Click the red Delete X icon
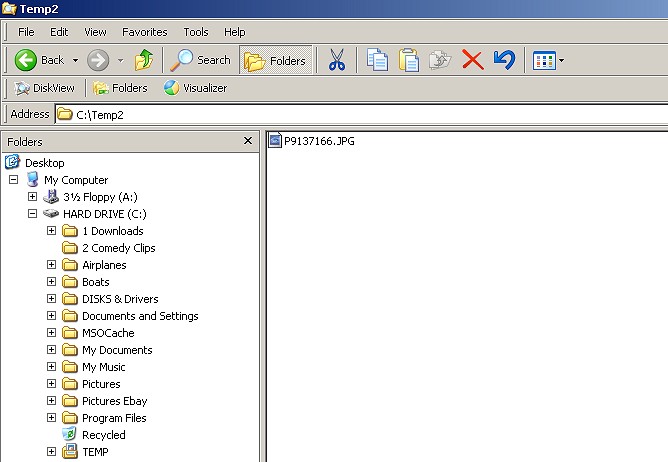 click(473, 60)
